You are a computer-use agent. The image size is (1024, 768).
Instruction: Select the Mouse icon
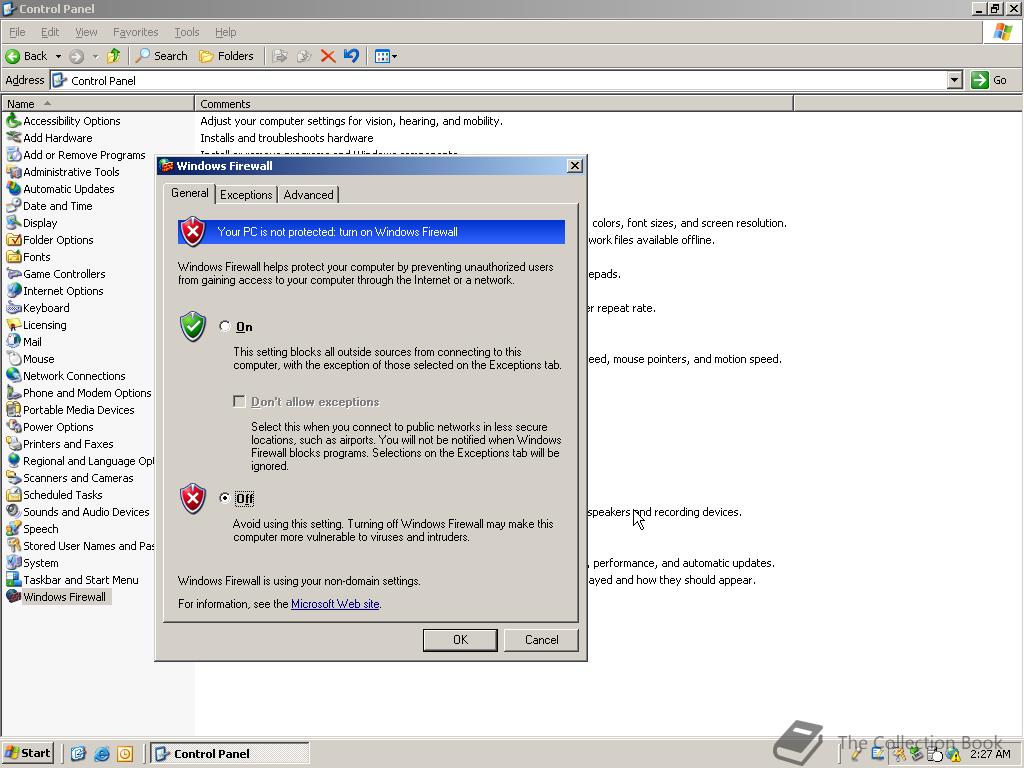[x=13, y=359]
